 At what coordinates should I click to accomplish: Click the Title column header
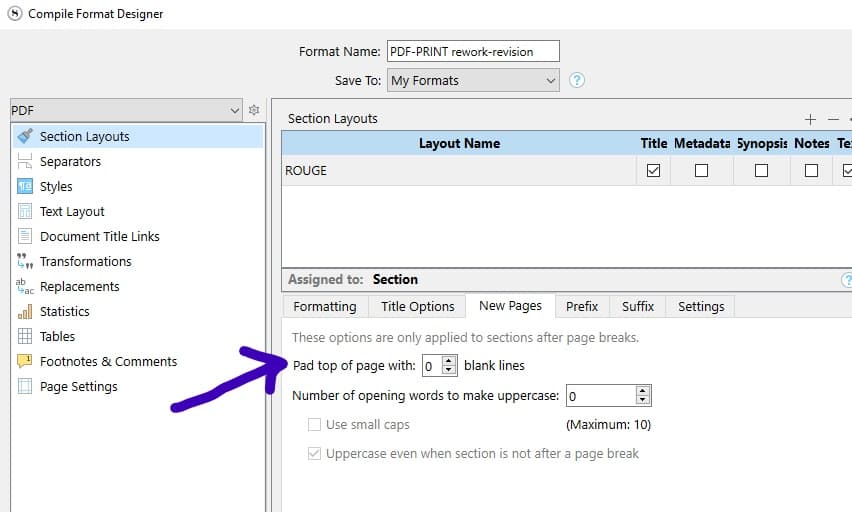(x=654, y=143)
